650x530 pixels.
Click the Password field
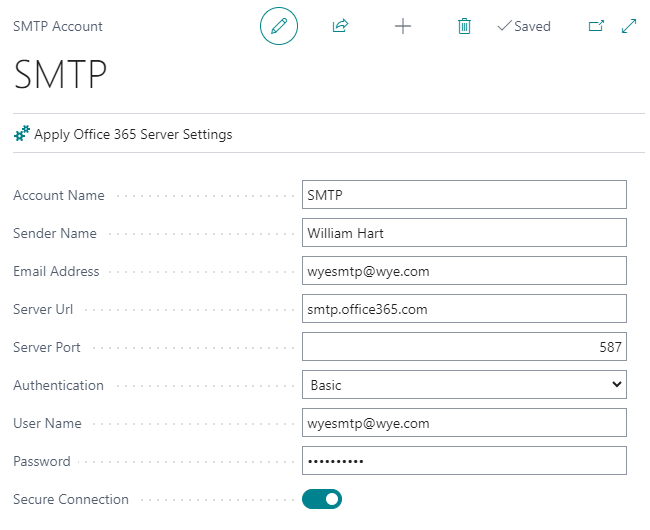tap(464, 461)
